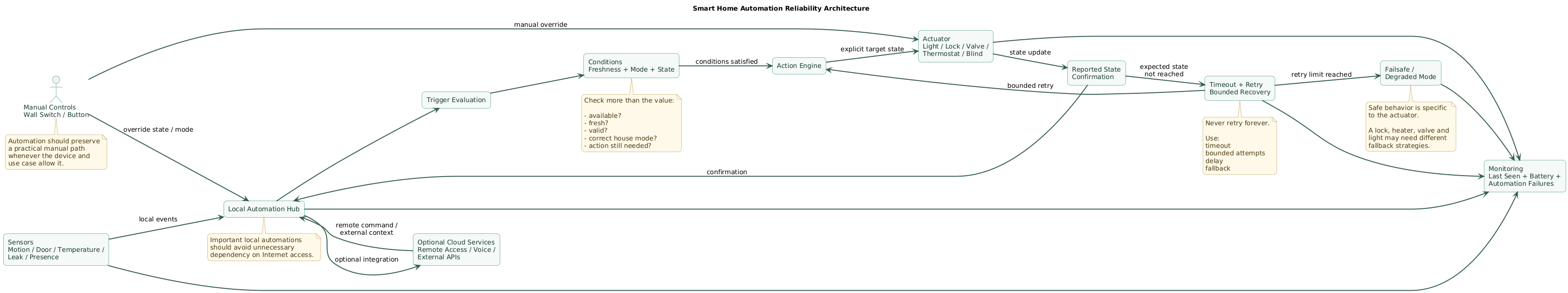Select the Sensors Motion / Door / Temperature node
The image size is (1568, 293).
coord(56,250)
